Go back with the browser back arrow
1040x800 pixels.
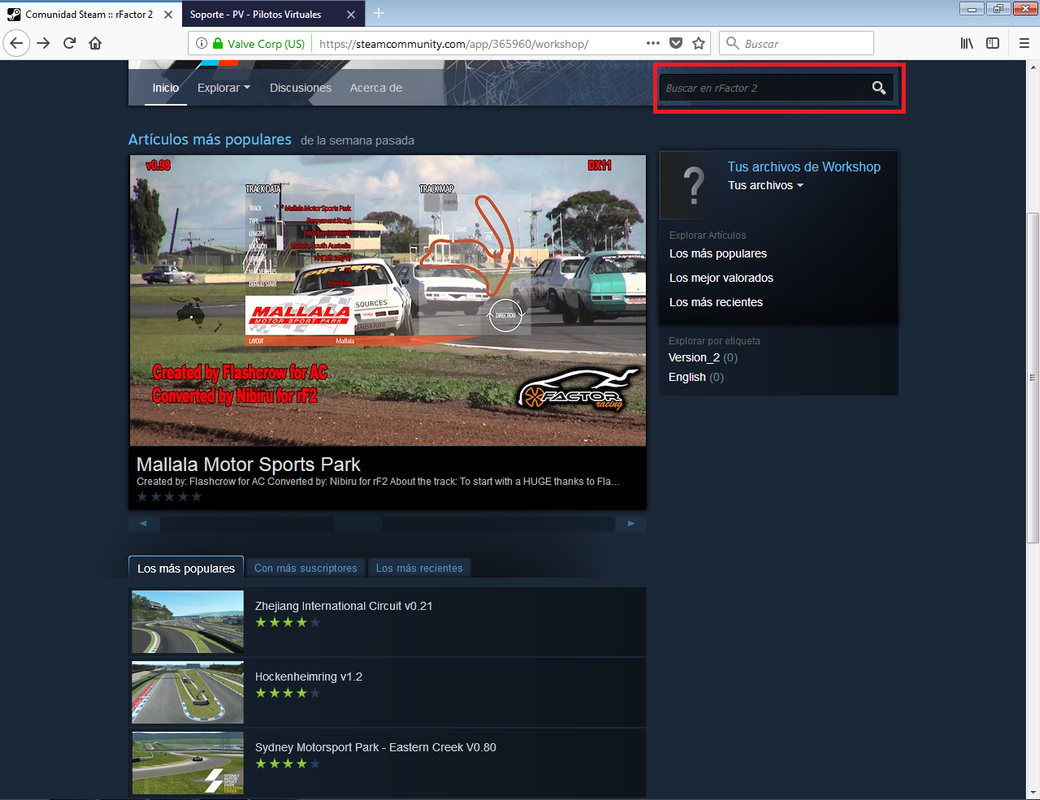[x=17, y=44]
